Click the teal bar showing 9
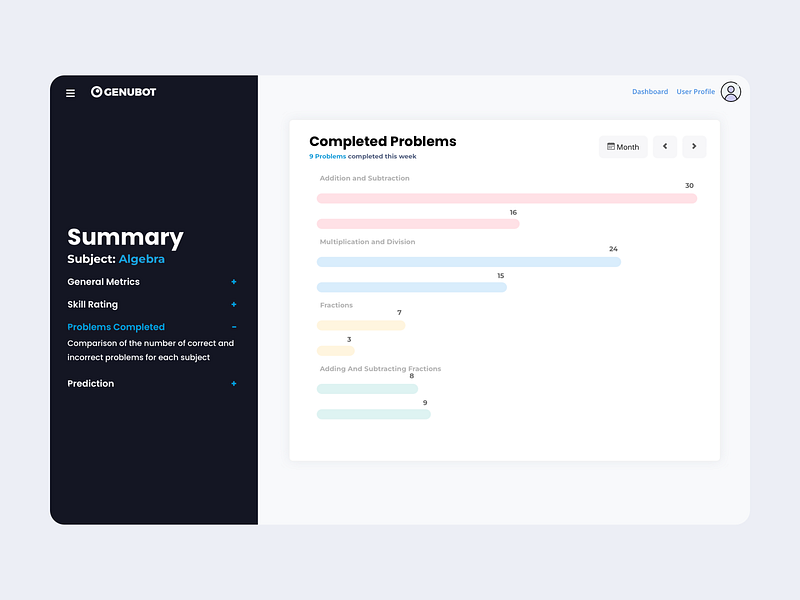This screenshot has height=600, width=800. [x=373, y=414]
